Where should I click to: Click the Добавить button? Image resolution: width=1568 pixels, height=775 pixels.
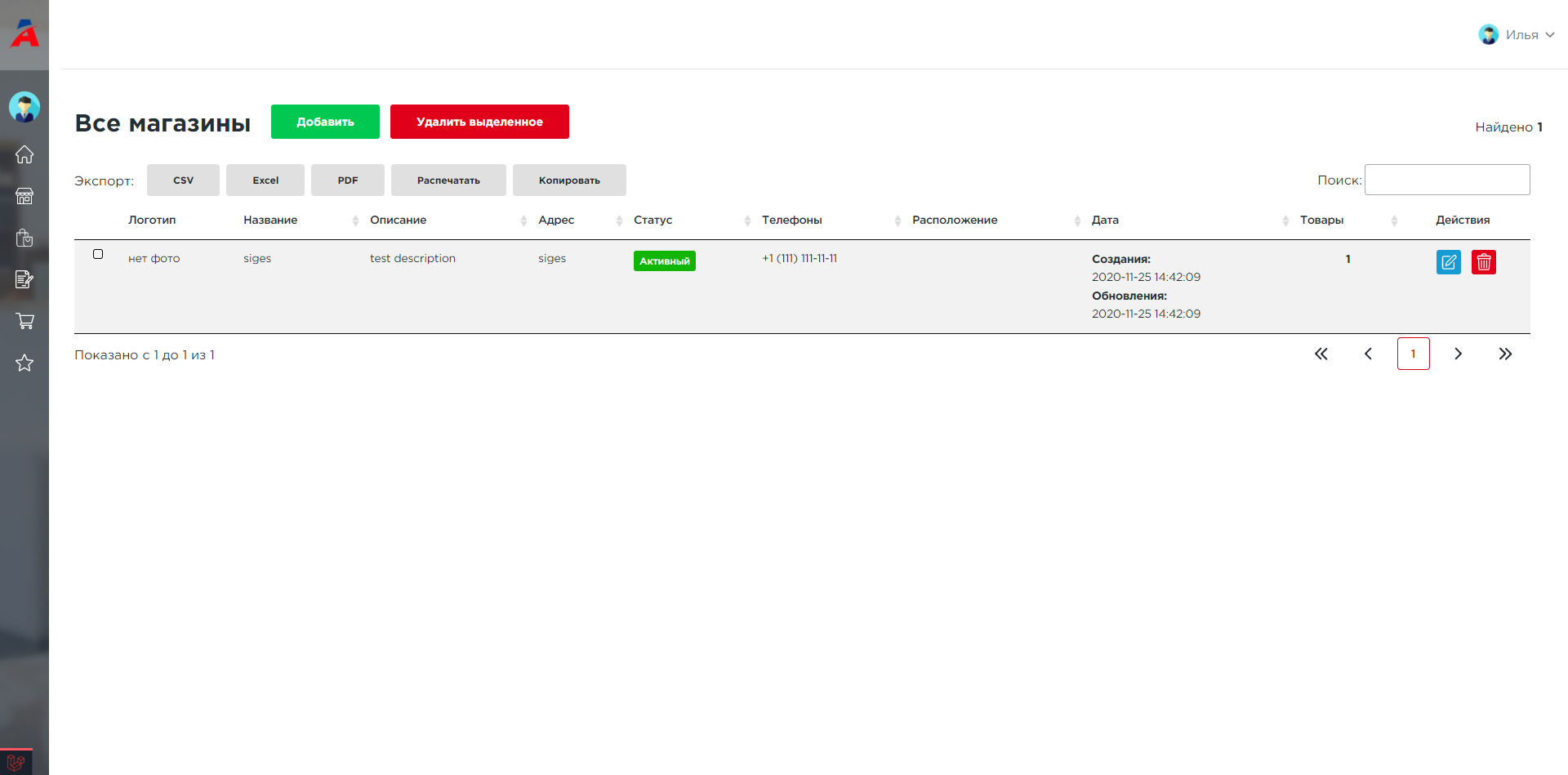click(x=325, y=122)
